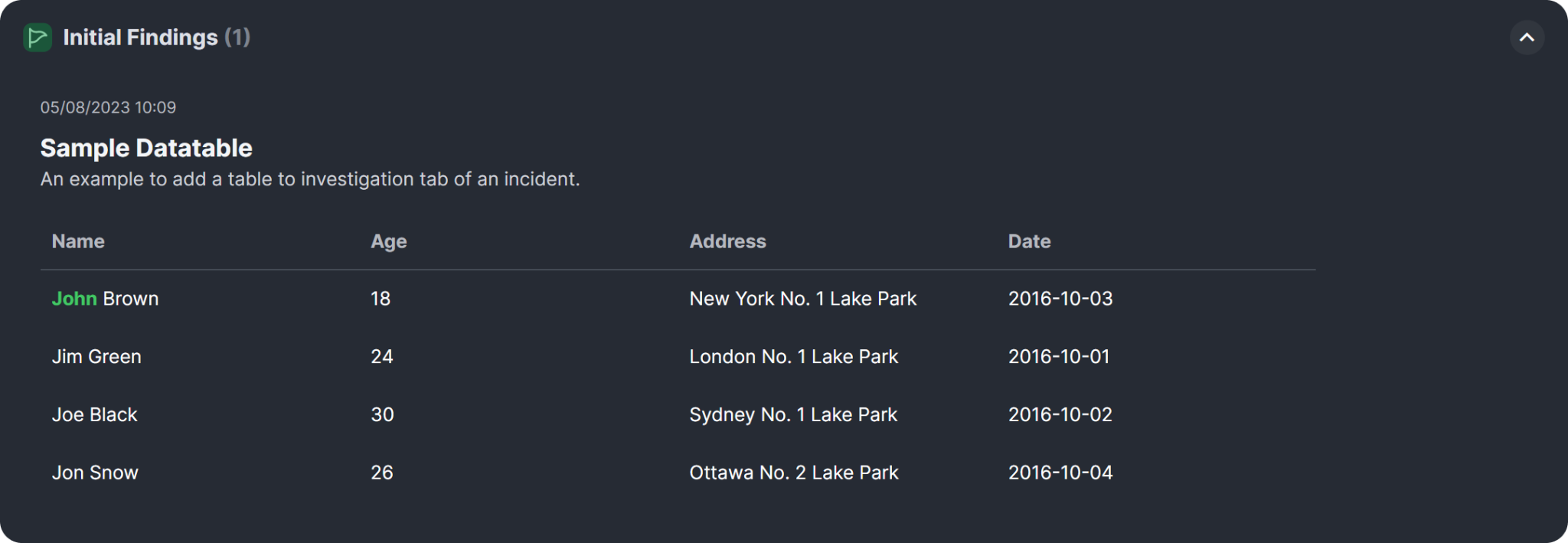
Task: Click the 05/08/2023 10:09 timestamp
Action: click(x=108, y=107)
